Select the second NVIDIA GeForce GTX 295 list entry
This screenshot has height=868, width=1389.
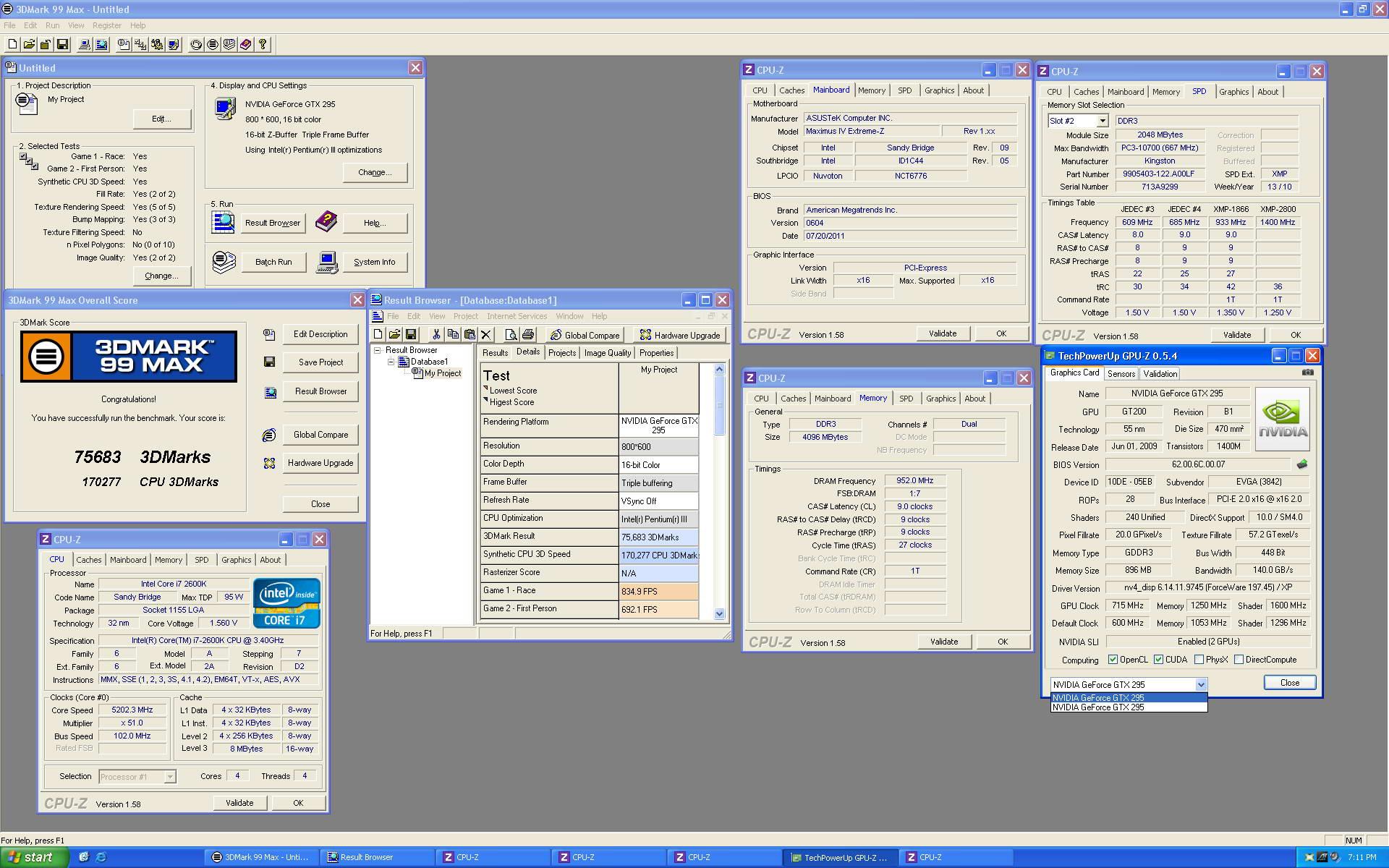click(x=1129, y=707)
